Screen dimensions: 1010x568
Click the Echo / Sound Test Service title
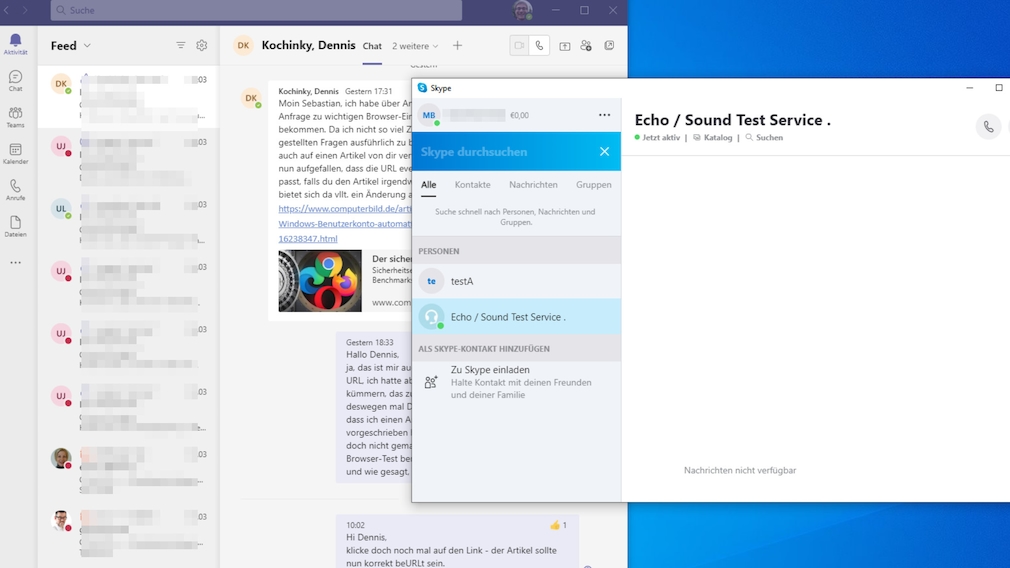[x=732, y=120]
